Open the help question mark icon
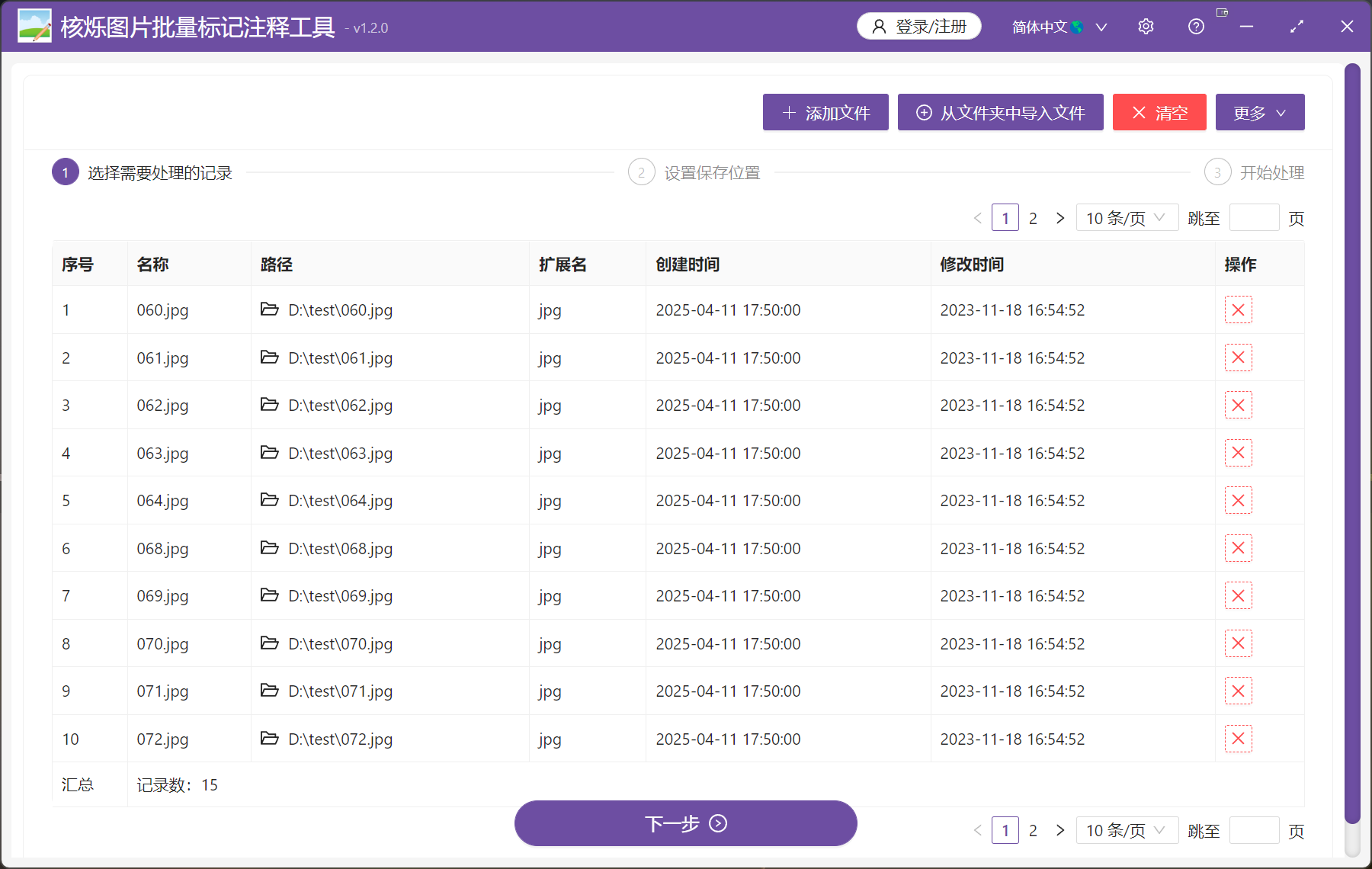Viewport: 1372px width, 869px height. pyautogui.click(x=1196, y=27)
